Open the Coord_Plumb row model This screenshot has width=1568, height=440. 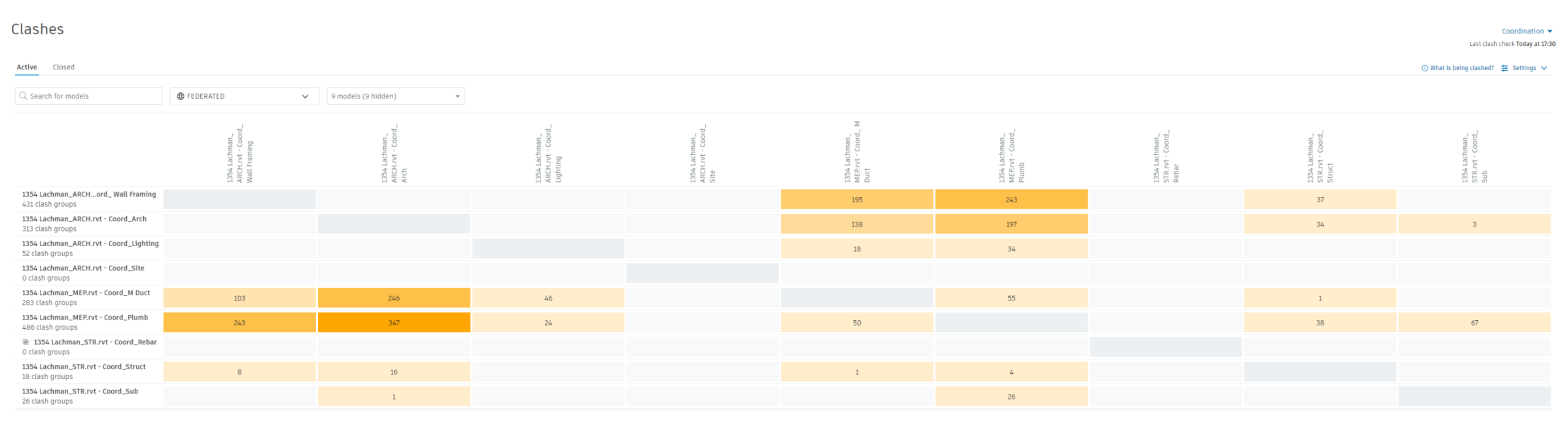(x=85, y=318)
